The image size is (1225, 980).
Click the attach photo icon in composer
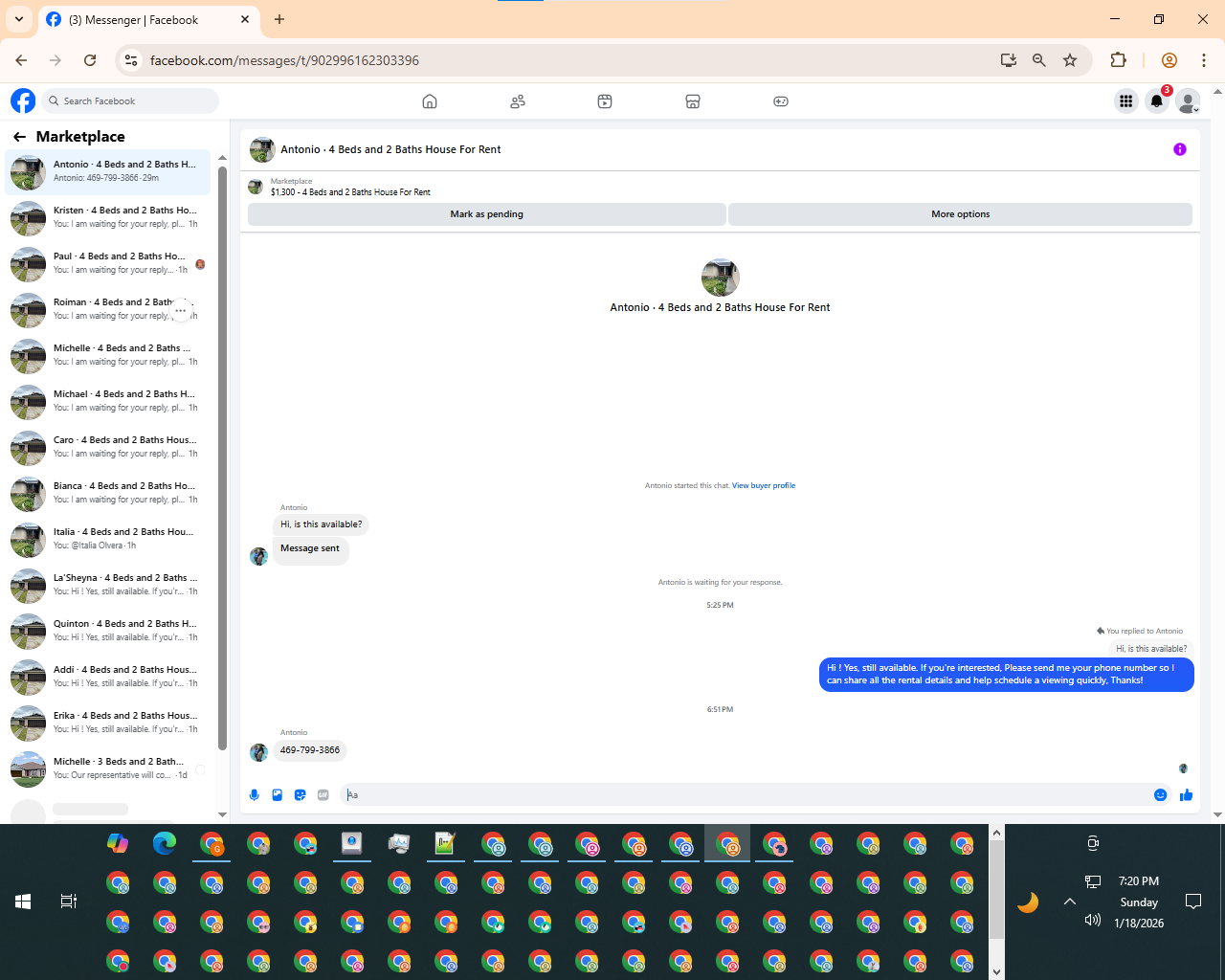coord(278,795)
